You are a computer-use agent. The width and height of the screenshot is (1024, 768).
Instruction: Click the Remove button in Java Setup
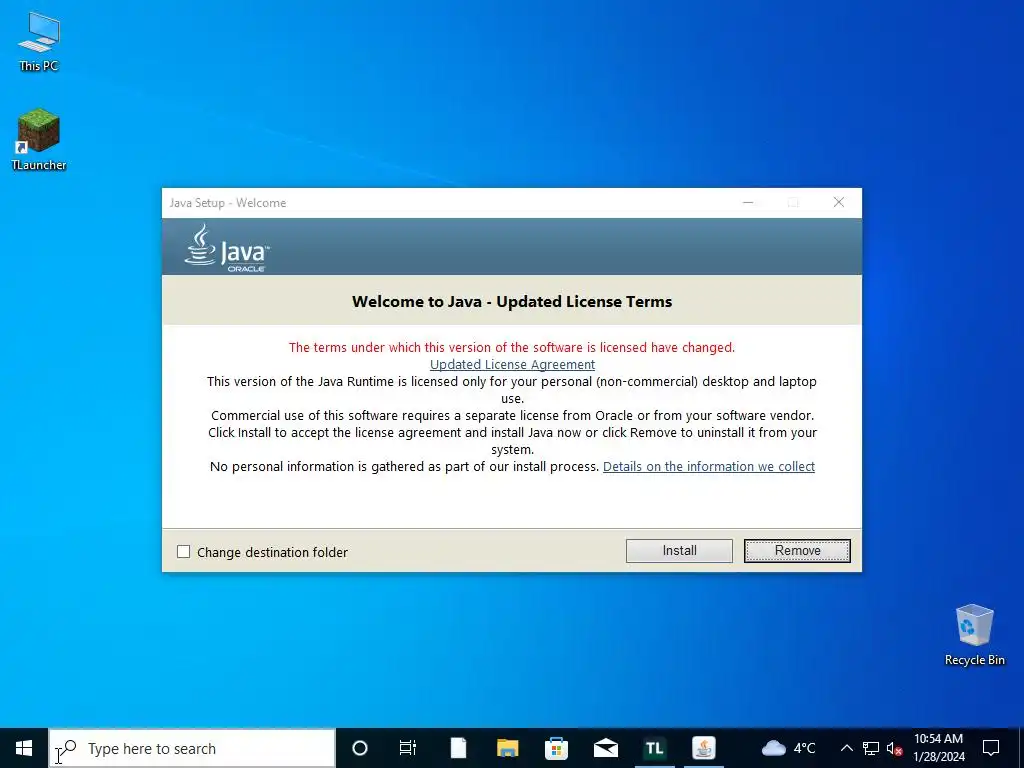tap(797, 551)
